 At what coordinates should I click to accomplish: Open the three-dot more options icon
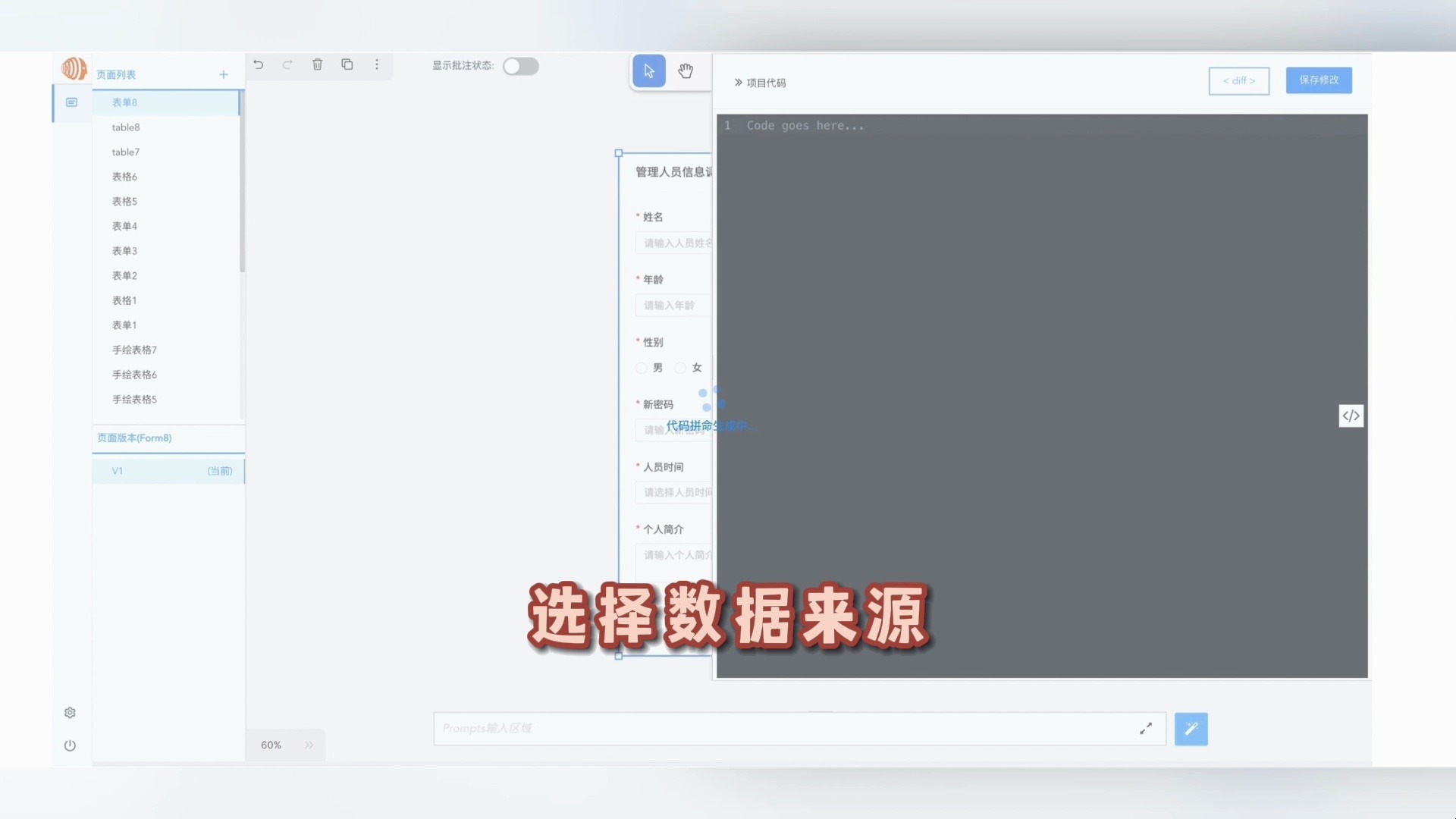click(x=377, y=65)
